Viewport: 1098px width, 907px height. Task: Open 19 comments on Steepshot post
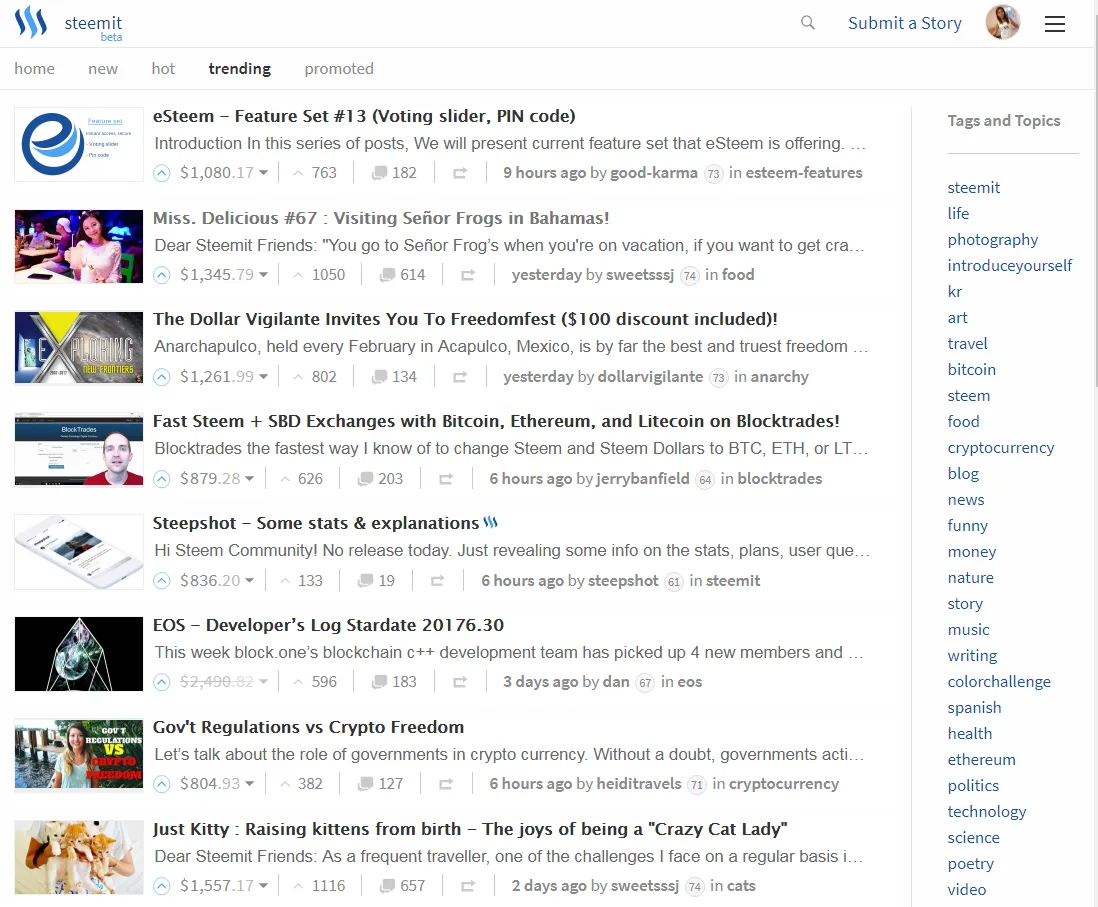pyautogui.click(x=376, y=581)
